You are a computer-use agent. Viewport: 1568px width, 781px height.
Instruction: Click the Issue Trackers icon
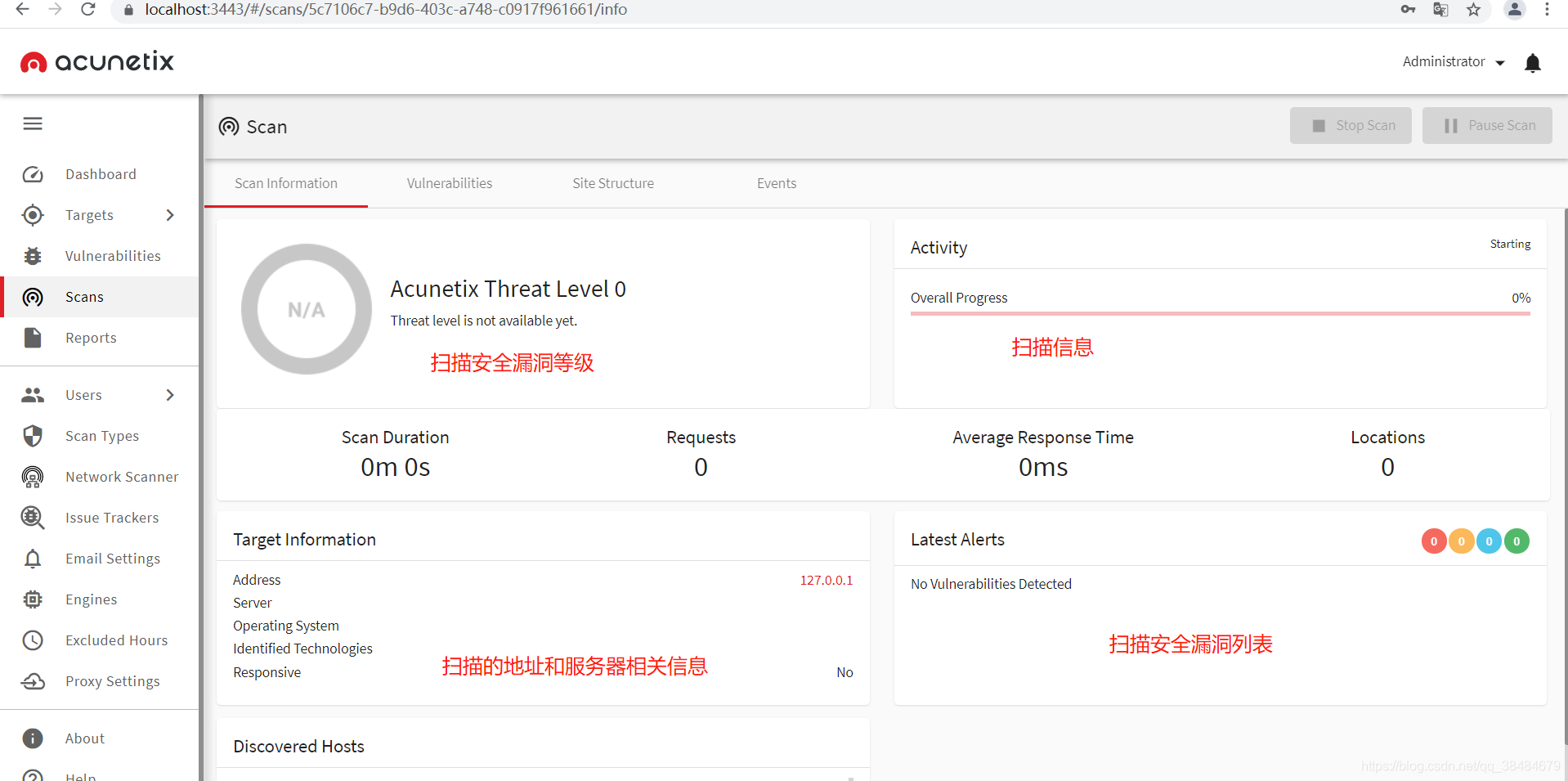(x=33, y=518)
